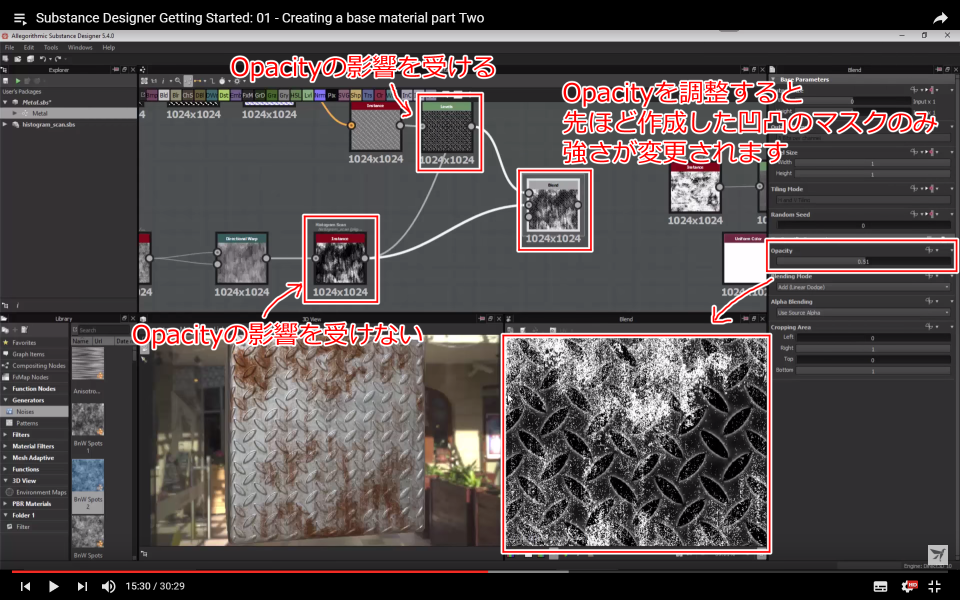Select the Blend node in the graph
960x600 pixels.
pos(553,205)
